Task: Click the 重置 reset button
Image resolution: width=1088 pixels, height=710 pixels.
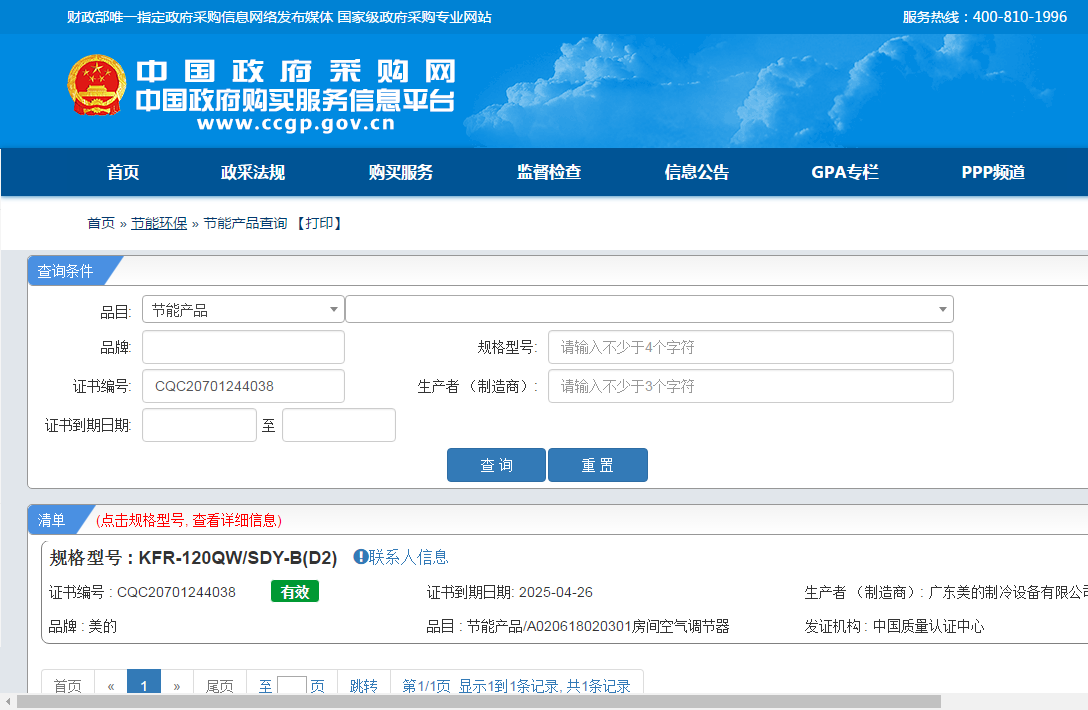Action: [597, 465]
